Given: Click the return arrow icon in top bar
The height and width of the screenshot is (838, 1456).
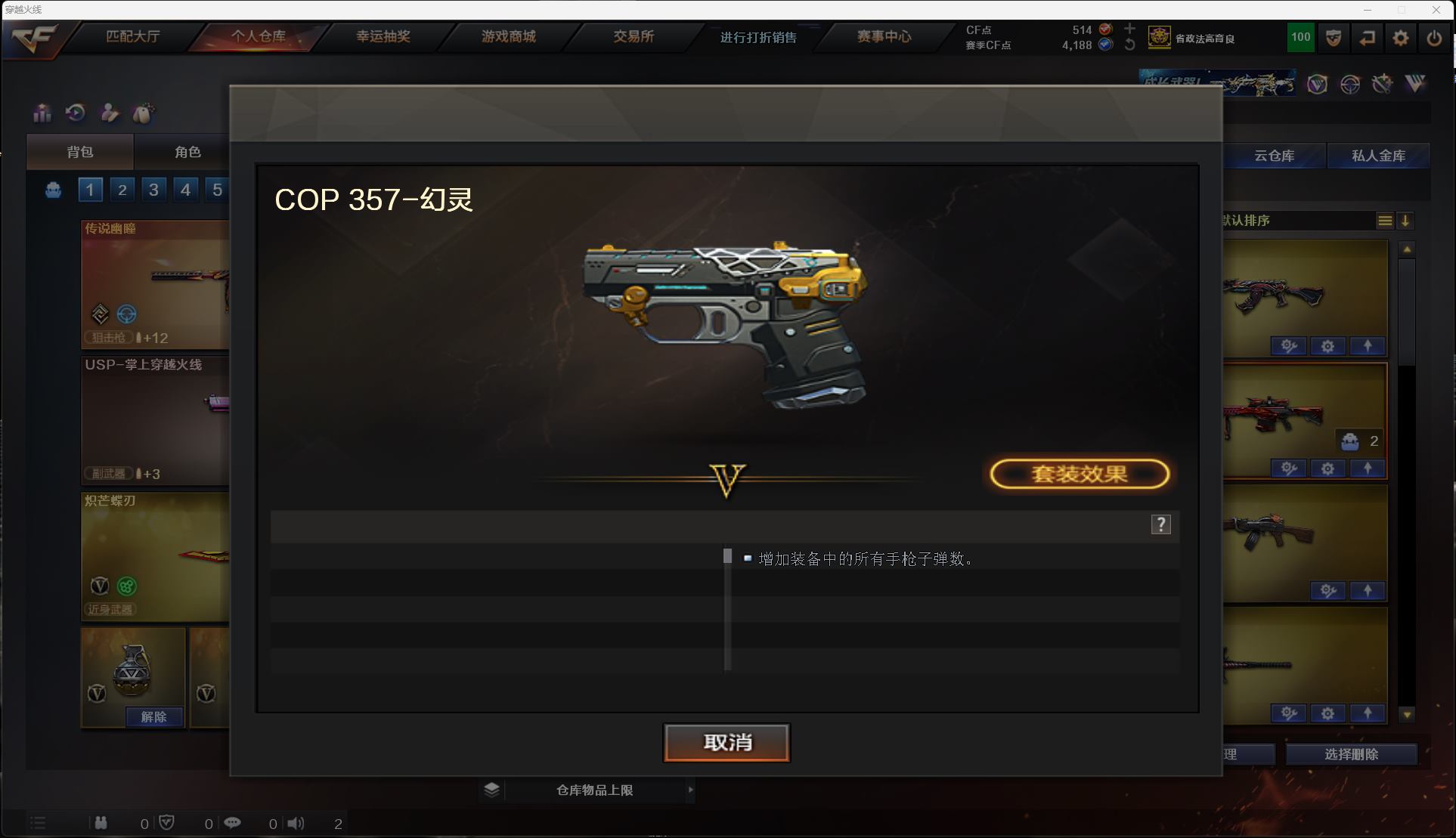Looking at the screenshot, I should (x=1367, y=38).
